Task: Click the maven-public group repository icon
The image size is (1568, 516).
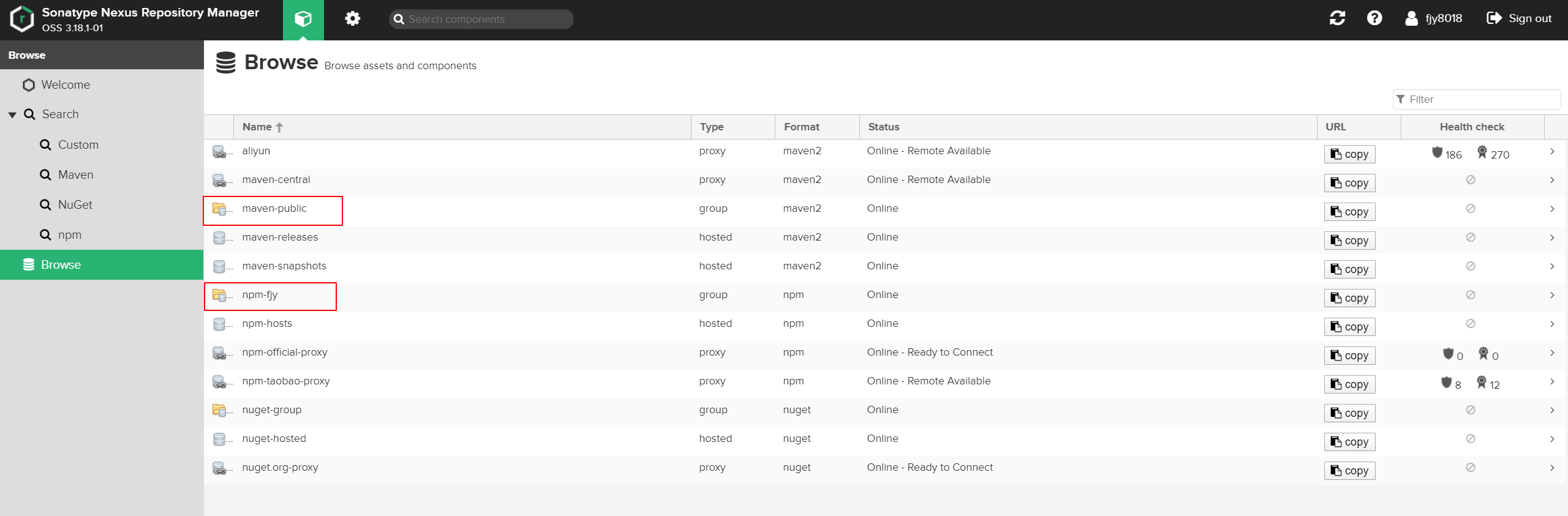Action: (x=219, y=209)
